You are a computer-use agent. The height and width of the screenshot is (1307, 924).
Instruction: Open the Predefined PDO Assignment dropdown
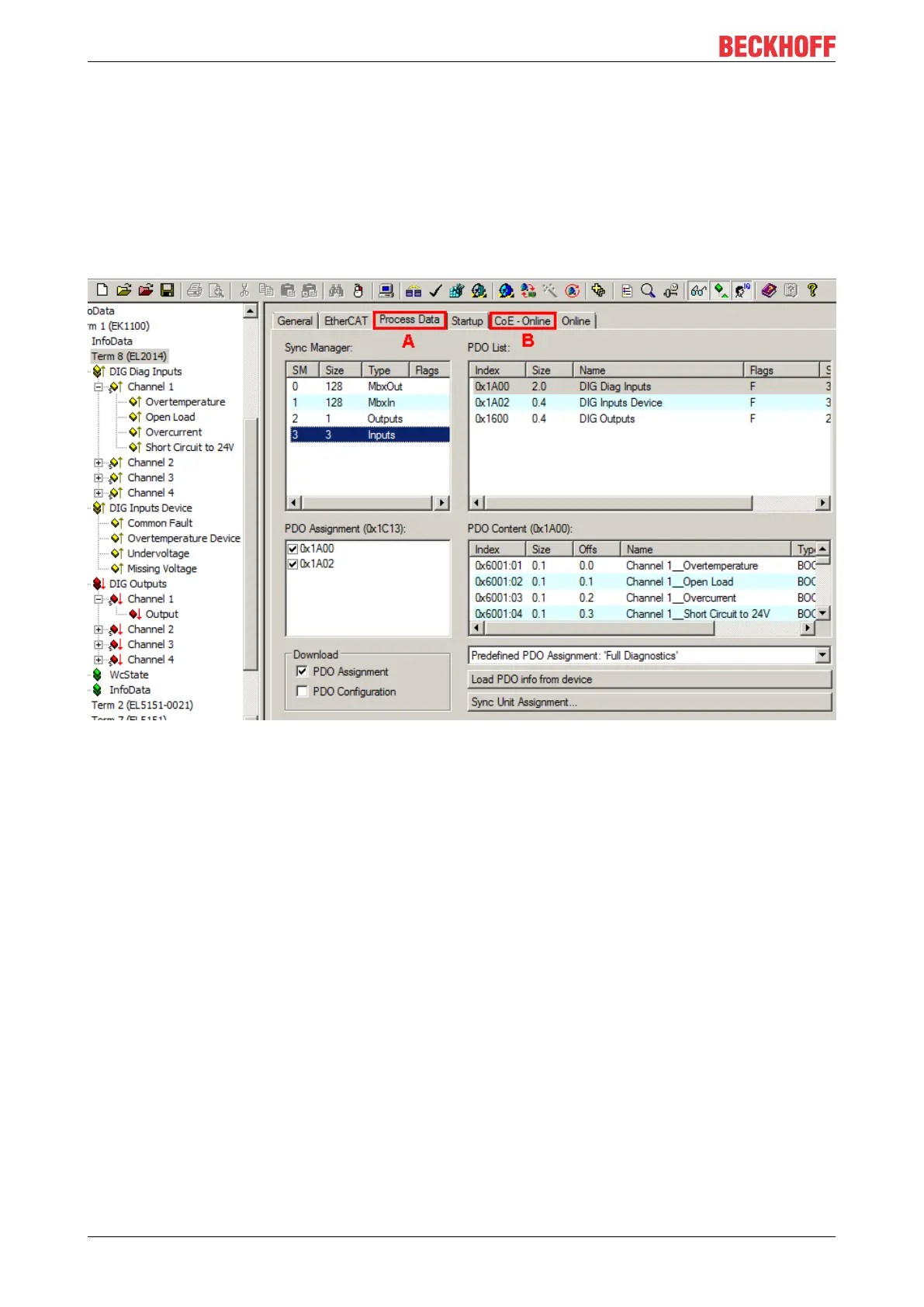pyautogui.click(x=823, y=656)
